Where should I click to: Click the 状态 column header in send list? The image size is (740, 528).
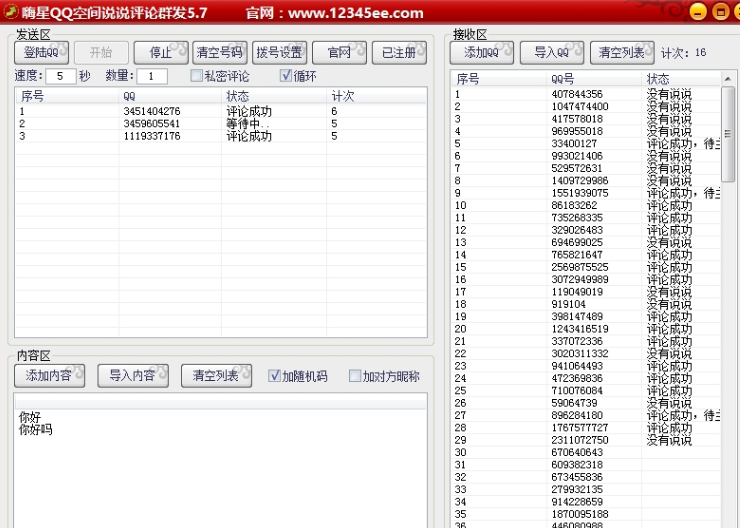274,96
